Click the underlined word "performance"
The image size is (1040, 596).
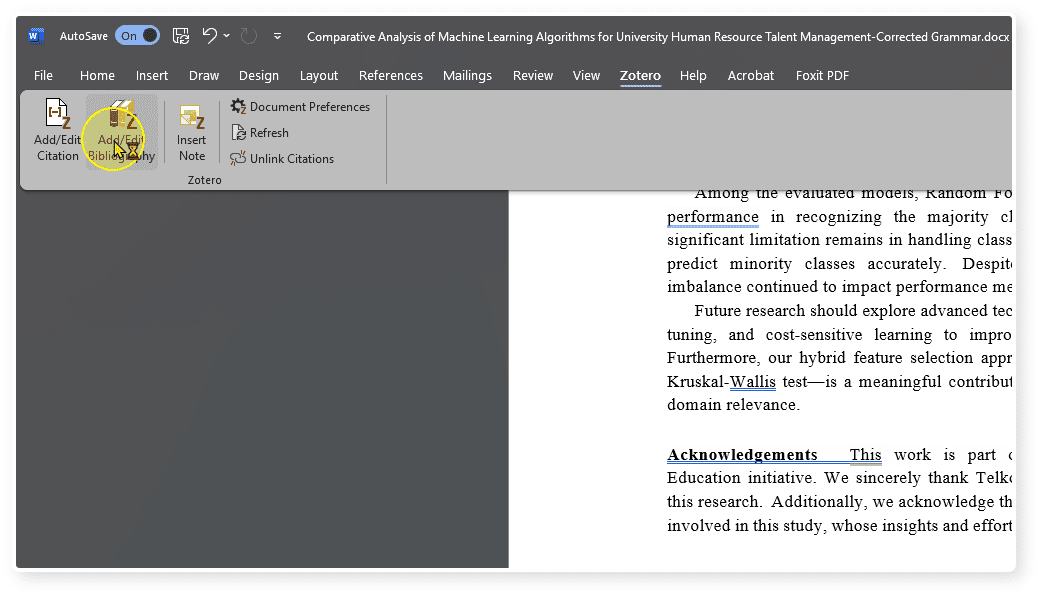(712, 217)
